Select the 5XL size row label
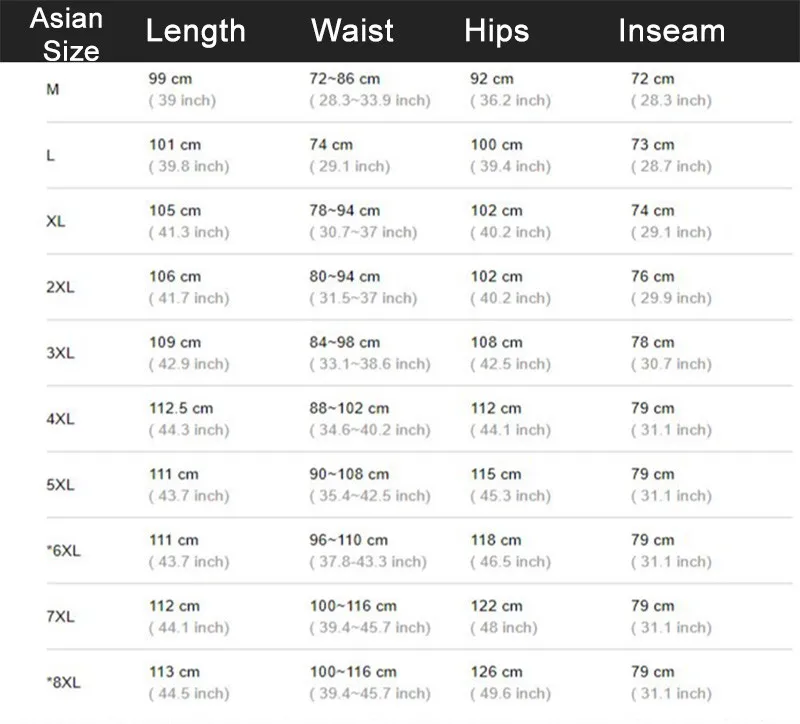The height and width of the screenshot is (724, 800). tap(60, 485)
